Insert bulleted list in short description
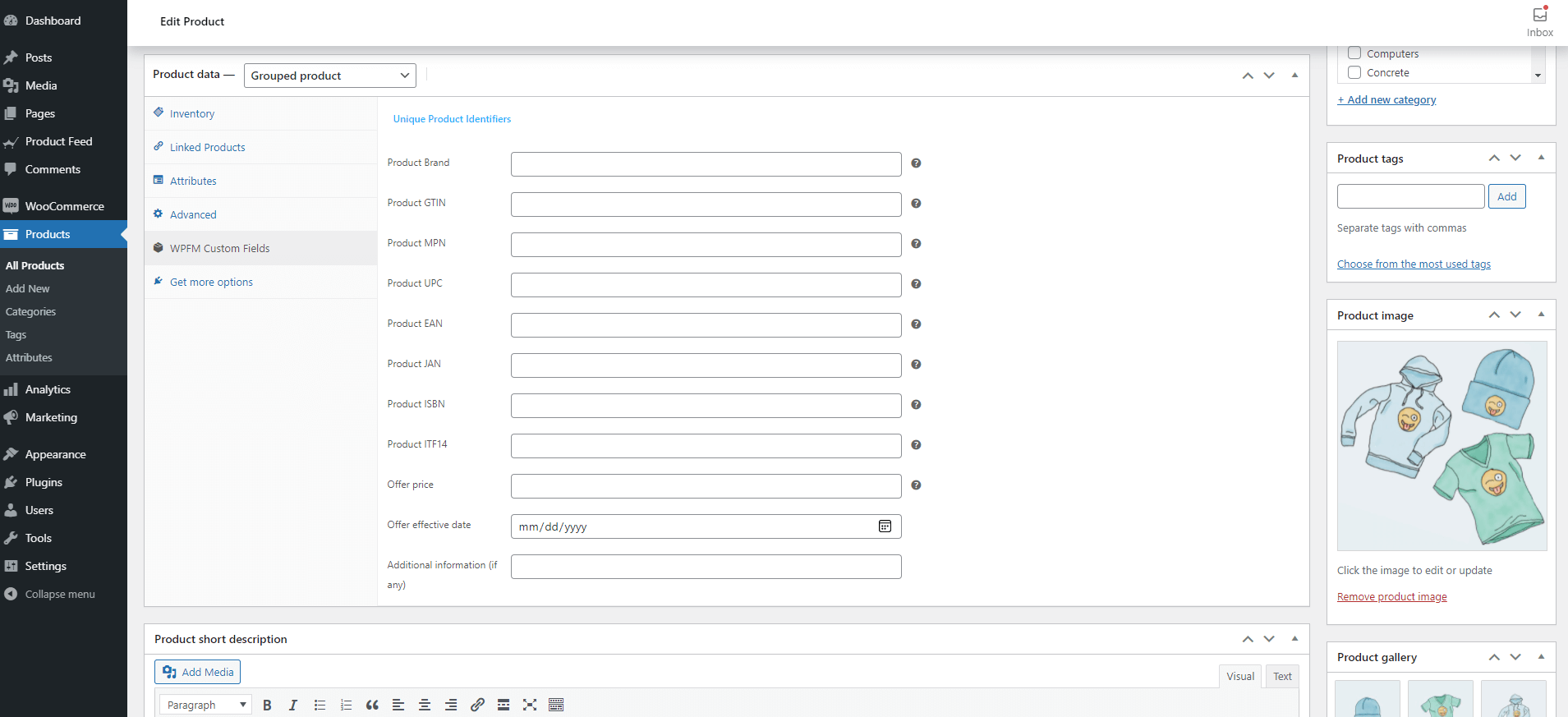1568x717 pixels. [320, 705]
